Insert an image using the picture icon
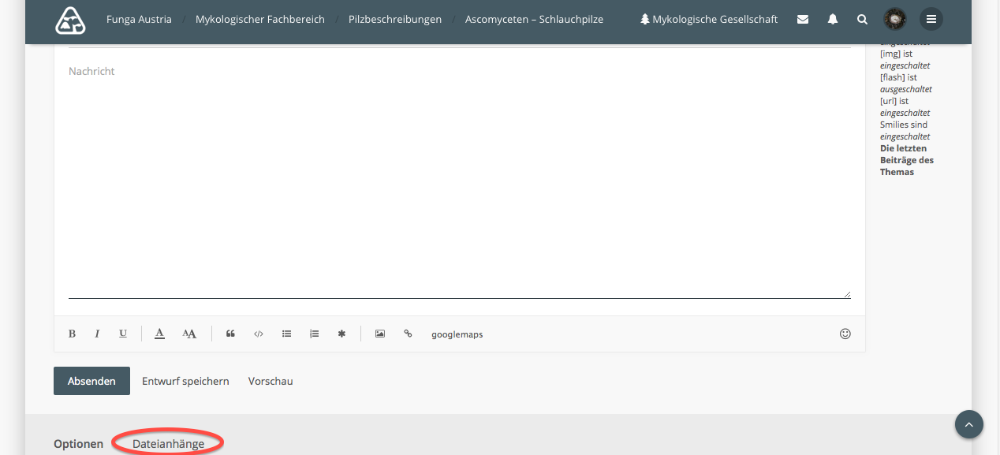The width and height of the screenshot is (1000, 455). click(x=380, y=334)
